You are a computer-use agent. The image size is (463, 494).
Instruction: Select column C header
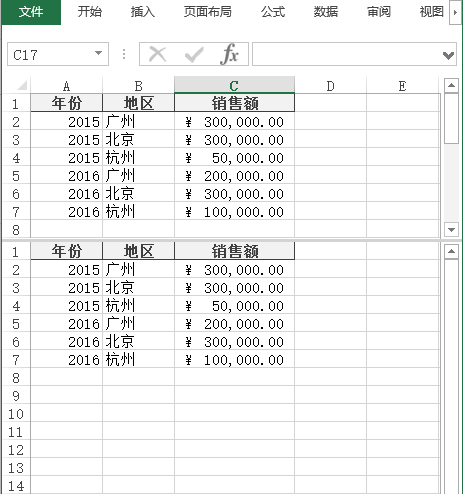coord(234,85)
